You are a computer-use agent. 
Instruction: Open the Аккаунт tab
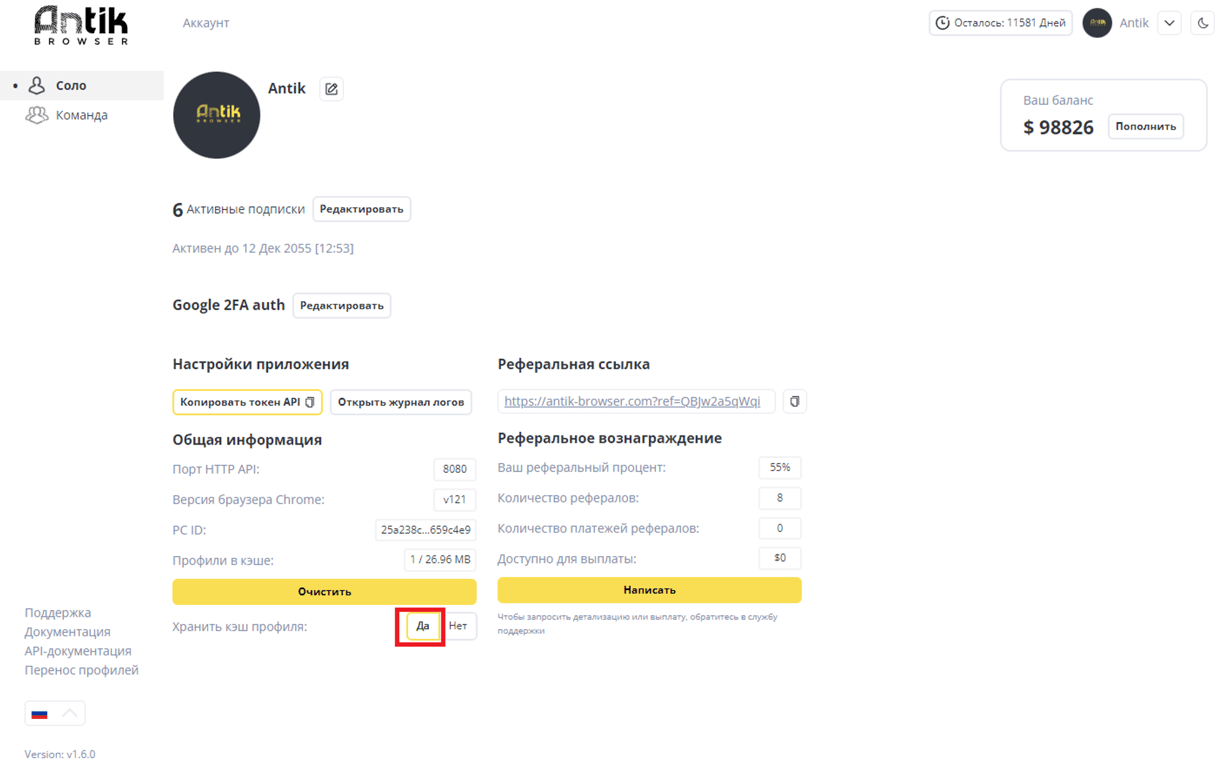(x=206, y=23)
